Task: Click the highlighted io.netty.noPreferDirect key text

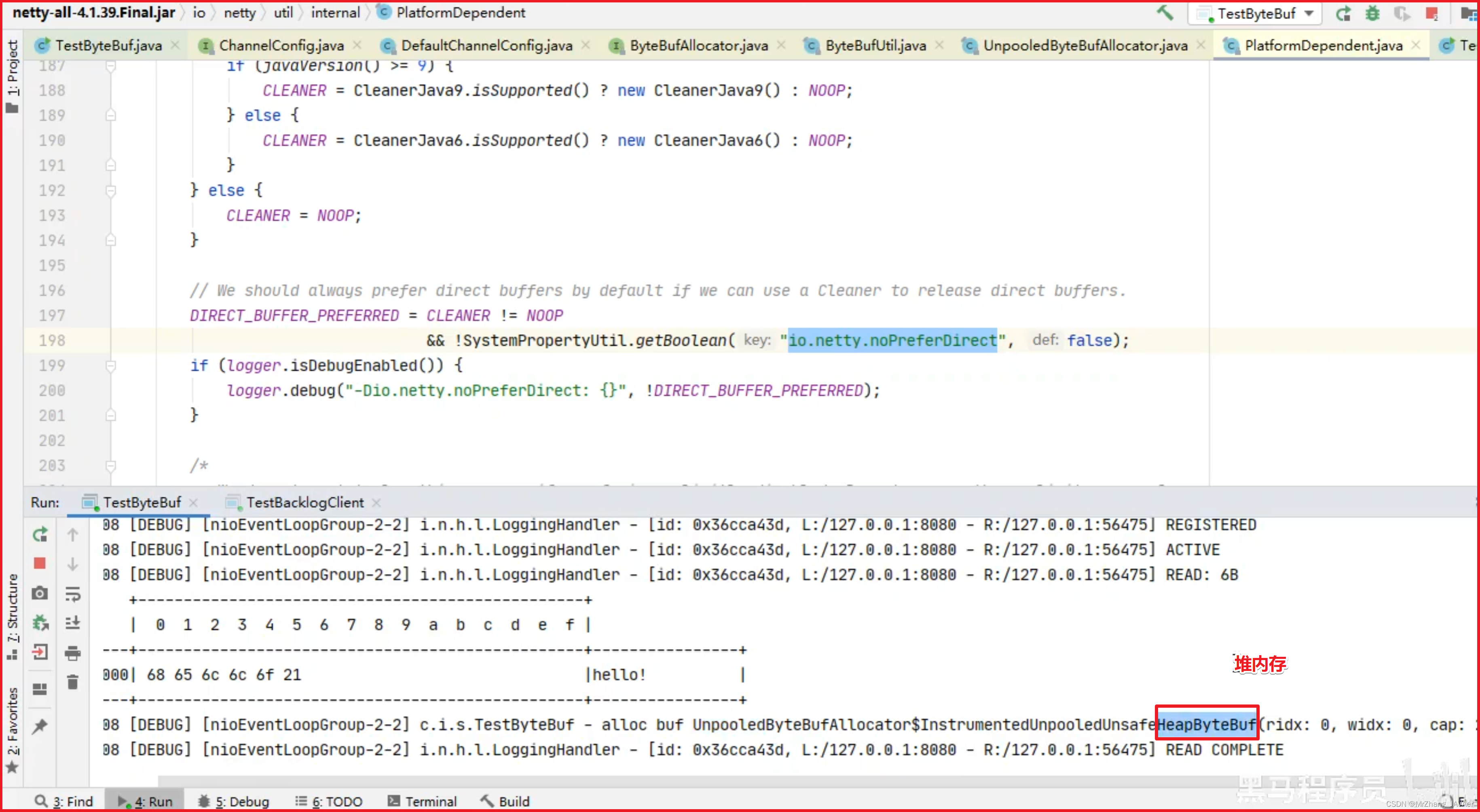Action: [893, 340]
